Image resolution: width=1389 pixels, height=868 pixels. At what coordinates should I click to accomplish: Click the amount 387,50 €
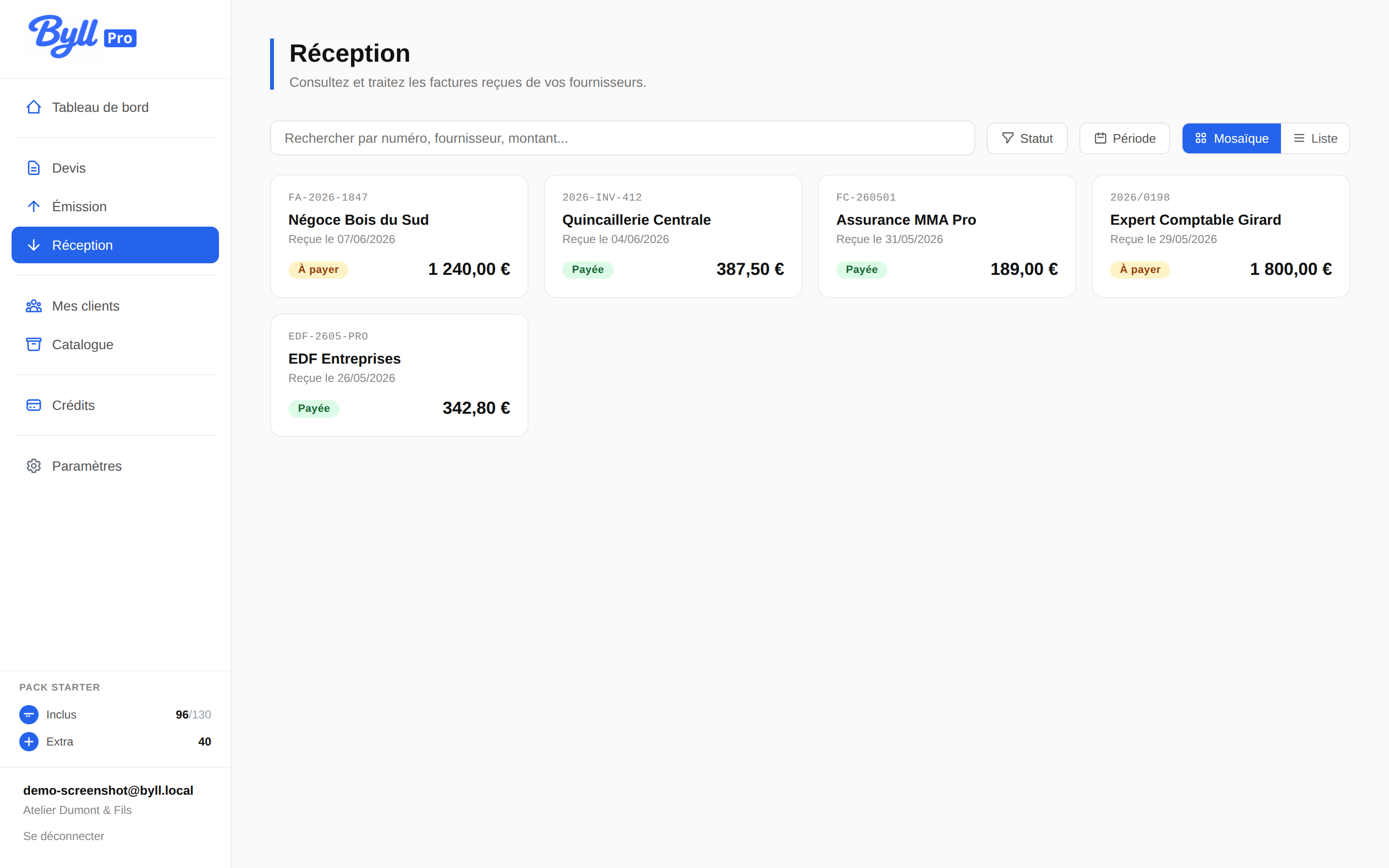pyautogui.click(x=749, y=269)
